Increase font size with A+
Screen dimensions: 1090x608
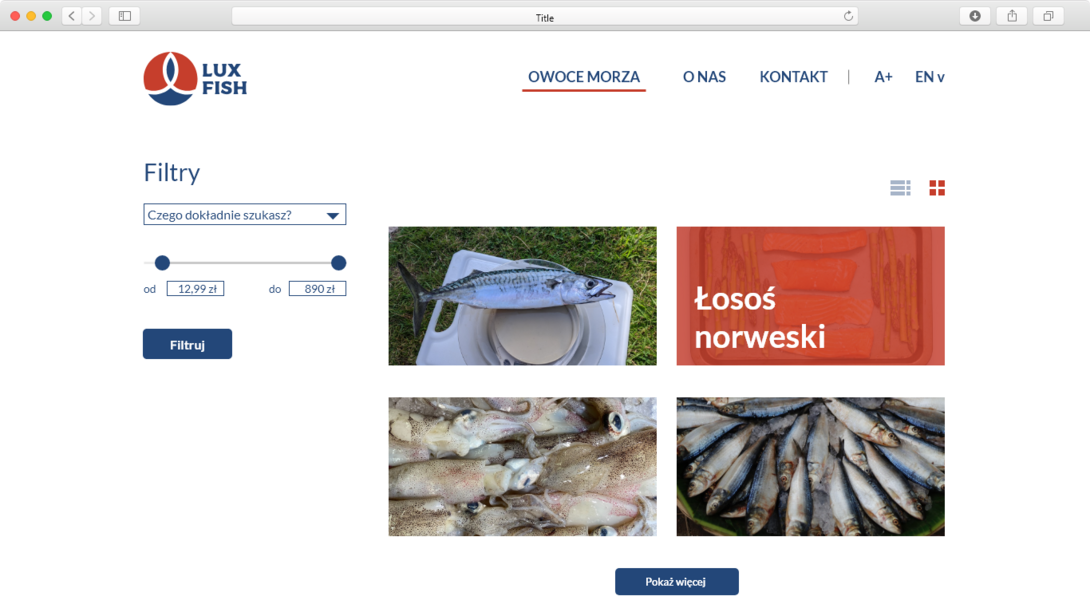[x=883, y=77]
